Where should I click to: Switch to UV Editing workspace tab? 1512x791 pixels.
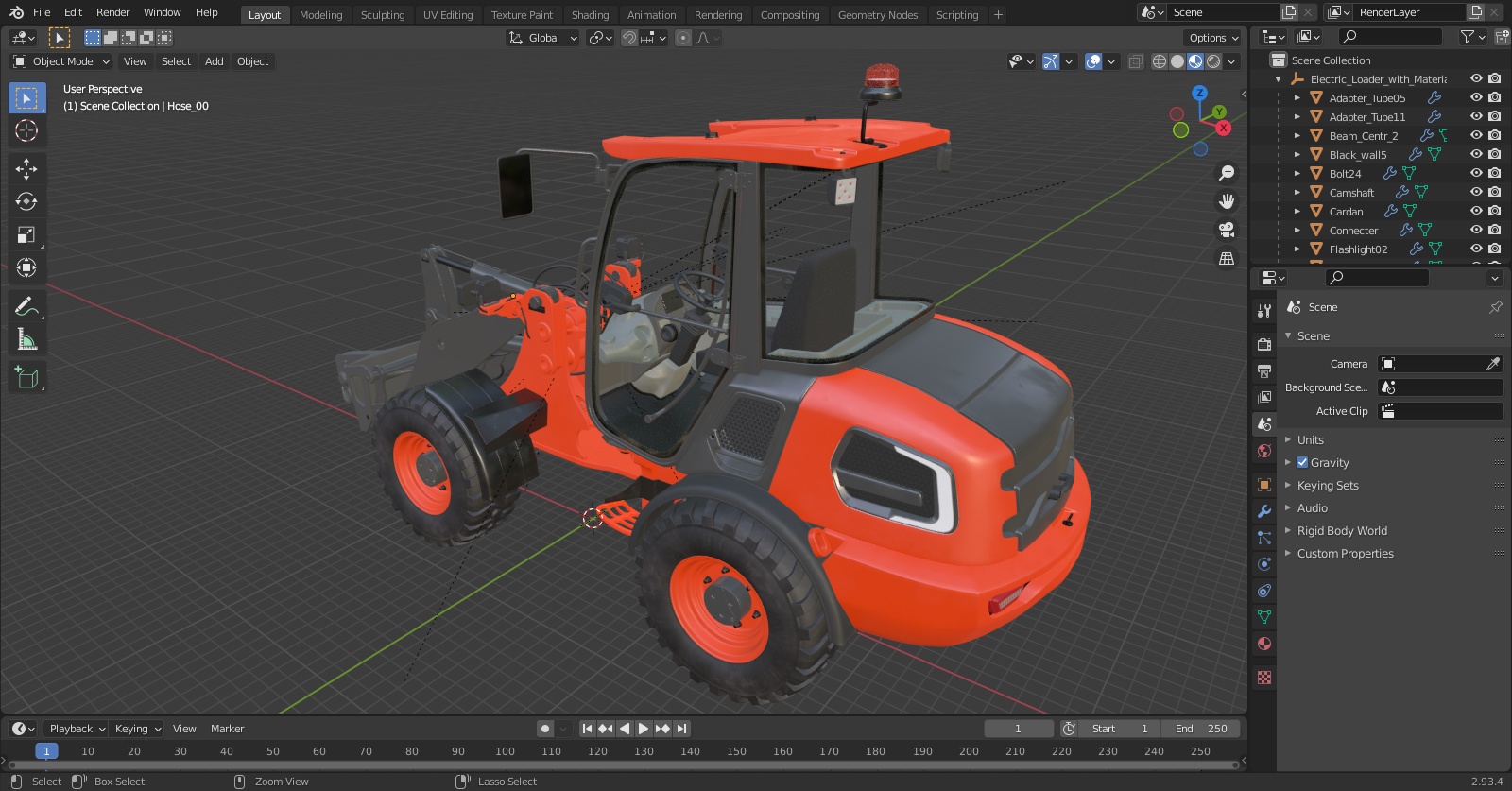click(x=448, y=15)
